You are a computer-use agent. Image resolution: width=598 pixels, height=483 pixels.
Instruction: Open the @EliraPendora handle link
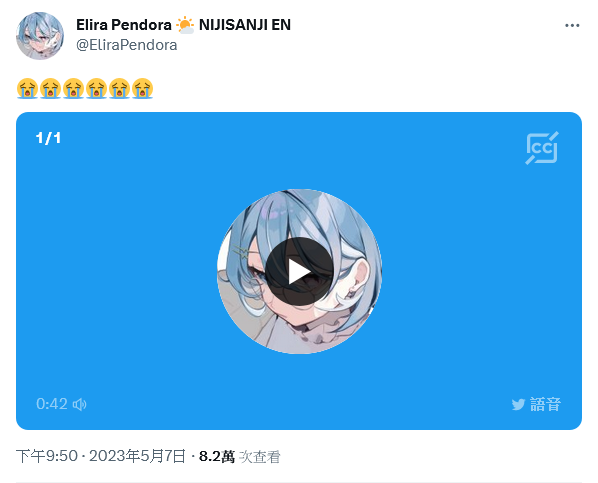point(127,45)
